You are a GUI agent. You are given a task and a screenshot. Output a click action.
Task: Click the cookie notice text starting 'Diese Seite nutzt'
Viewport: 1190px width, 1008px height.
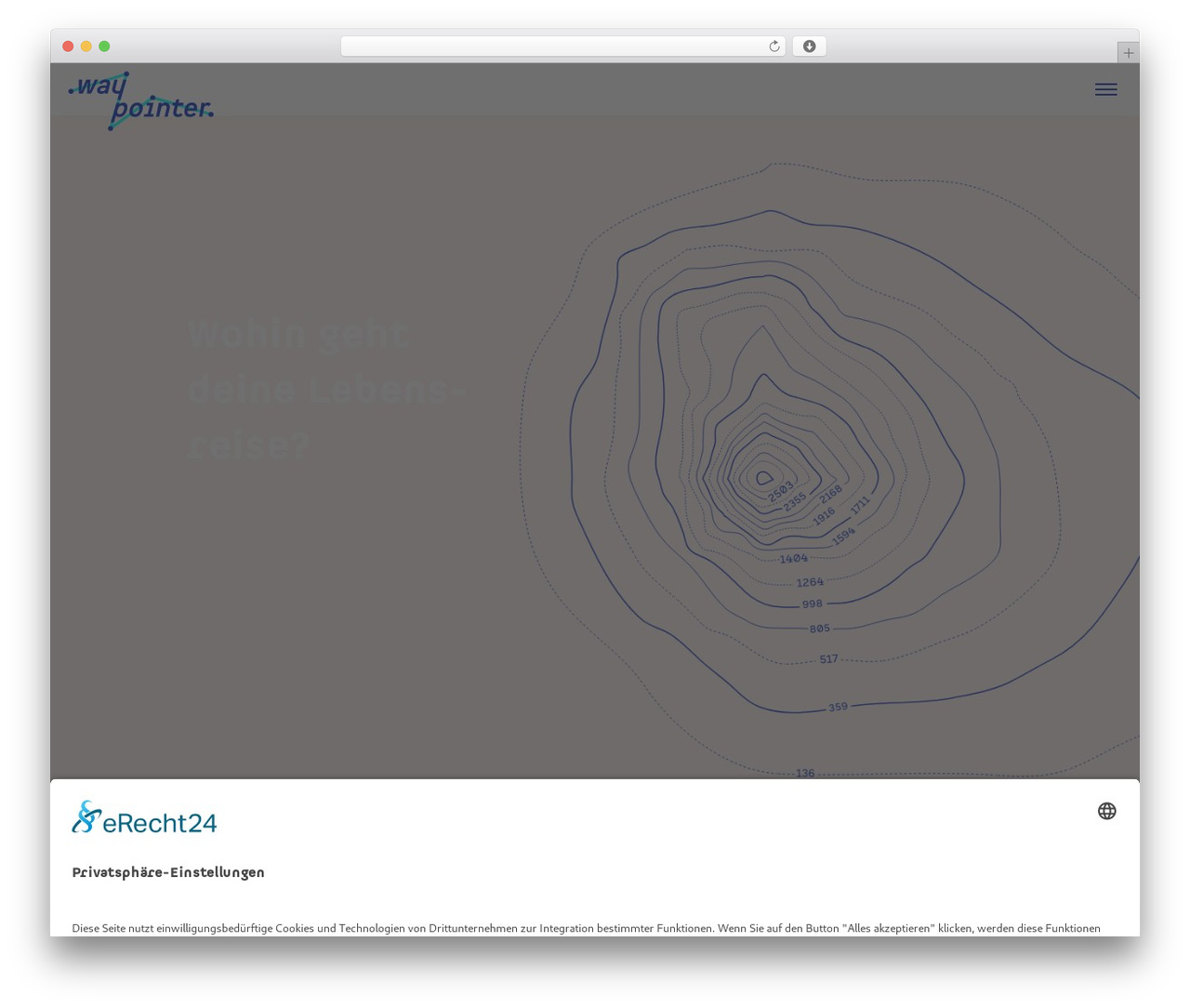[587, 928]
